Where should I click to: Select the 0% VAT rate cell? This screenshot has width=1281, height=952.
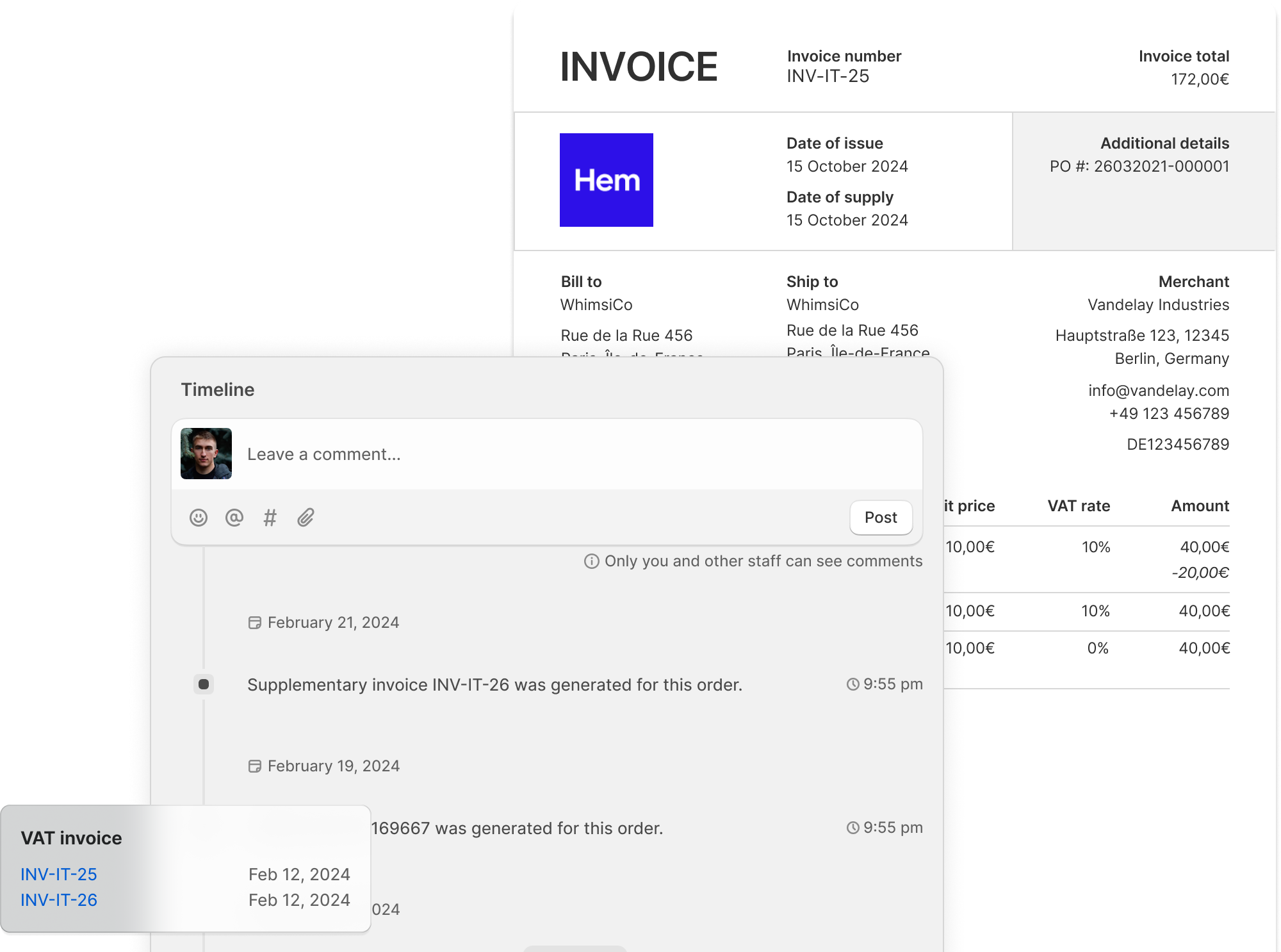tap(1098, 648)
